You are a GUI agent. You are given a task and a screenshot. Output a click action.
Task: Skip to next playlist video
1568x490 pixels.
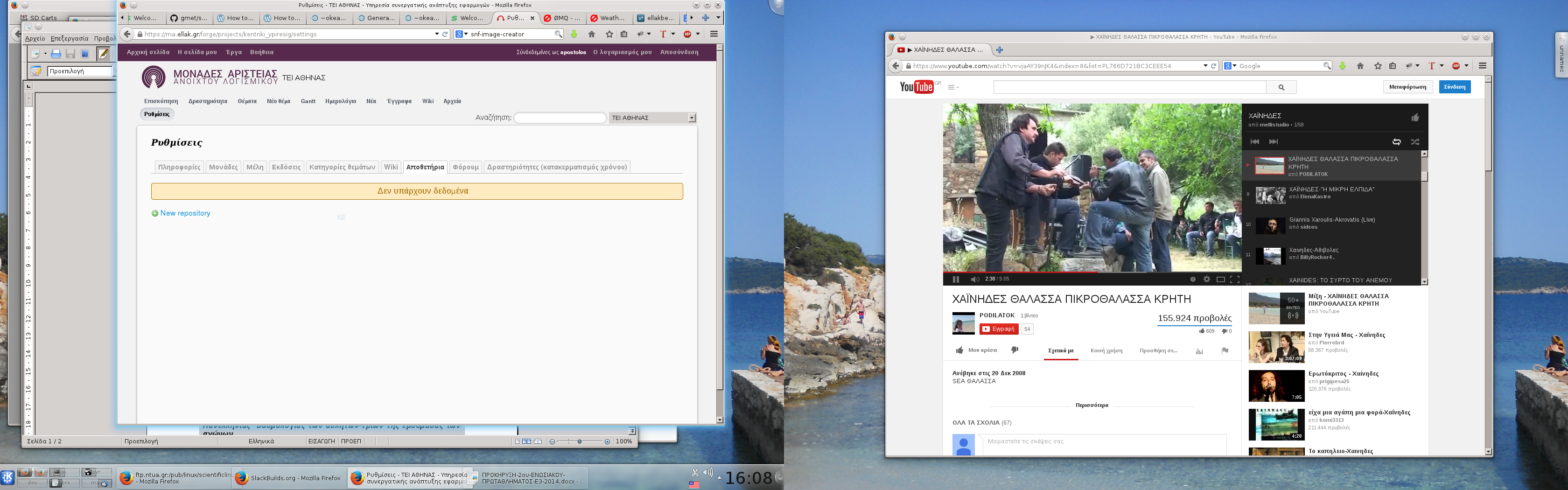click(x=1274, y=142)
